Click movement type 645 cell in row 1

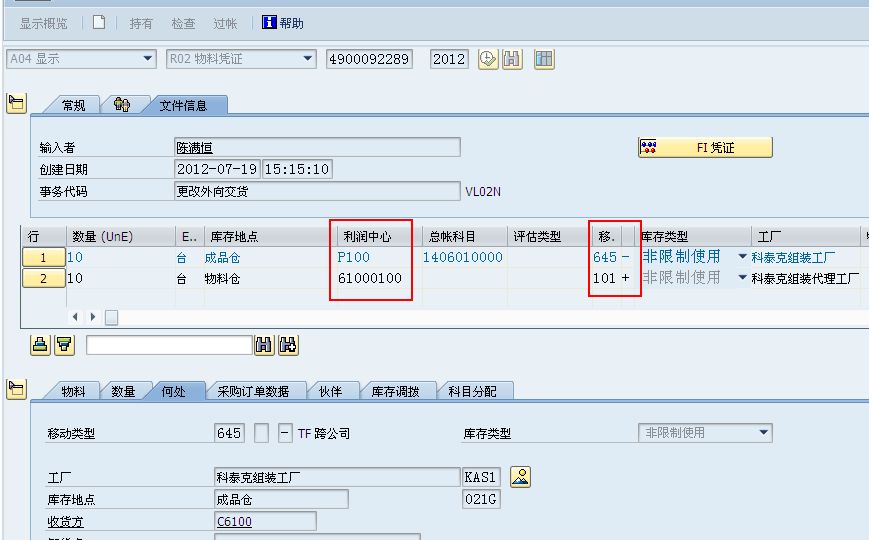point(605,257)
